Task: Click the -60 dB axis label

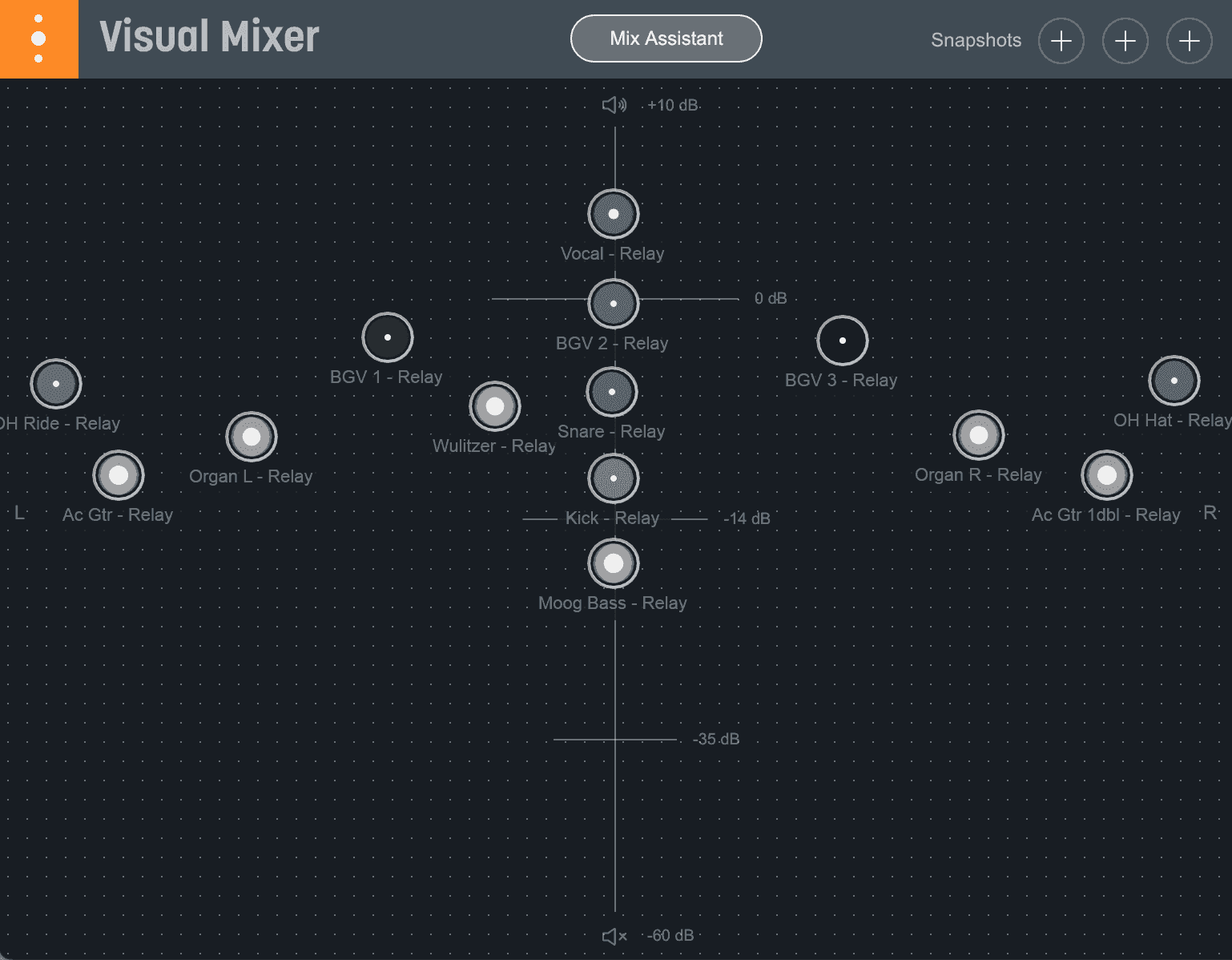Action: pos(671,935)
